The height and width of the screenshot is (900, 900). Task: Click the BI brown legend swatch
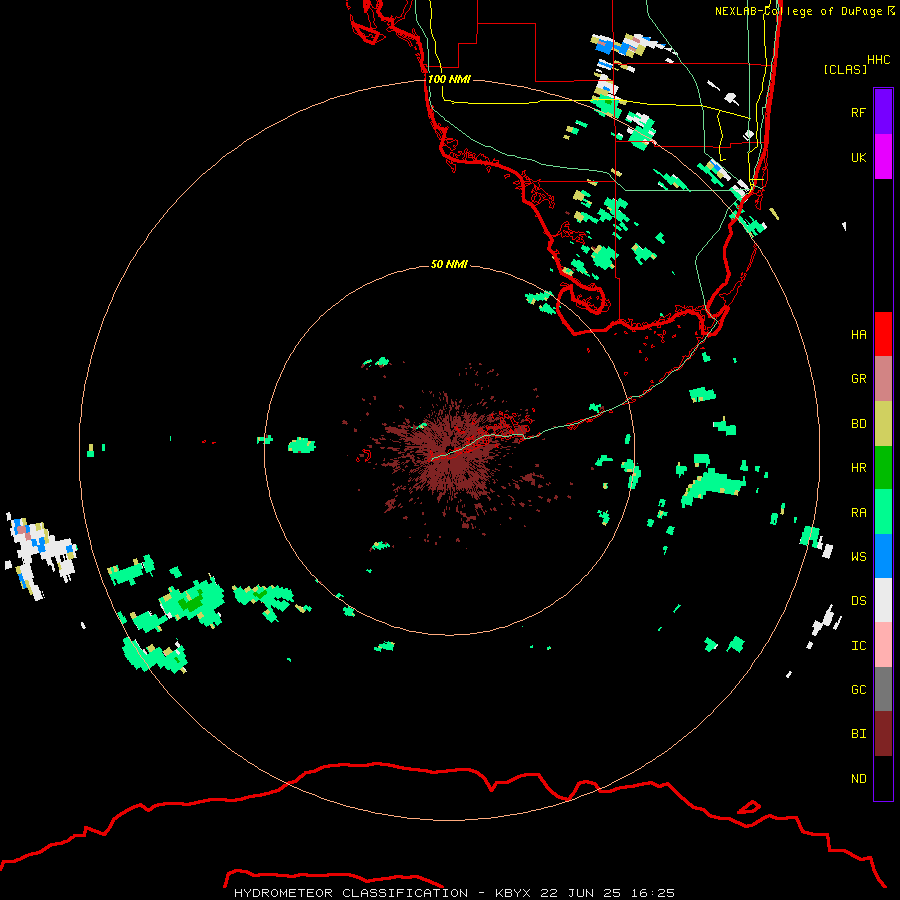(883, 734)
